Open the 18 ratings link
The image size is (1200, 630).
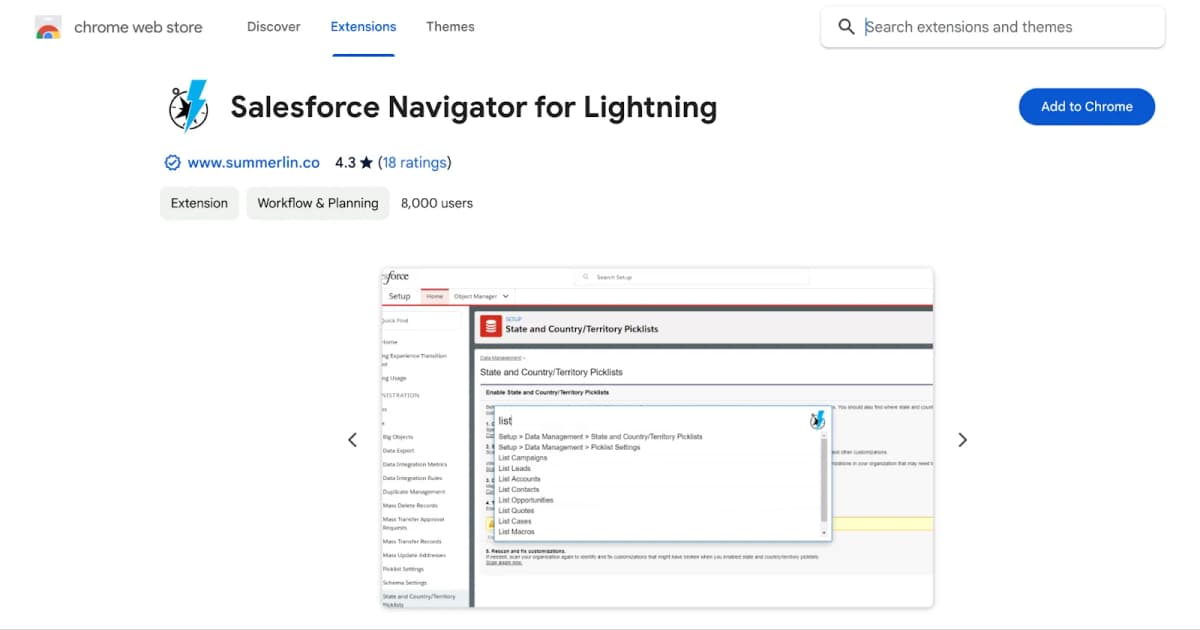tap(415, 162)
